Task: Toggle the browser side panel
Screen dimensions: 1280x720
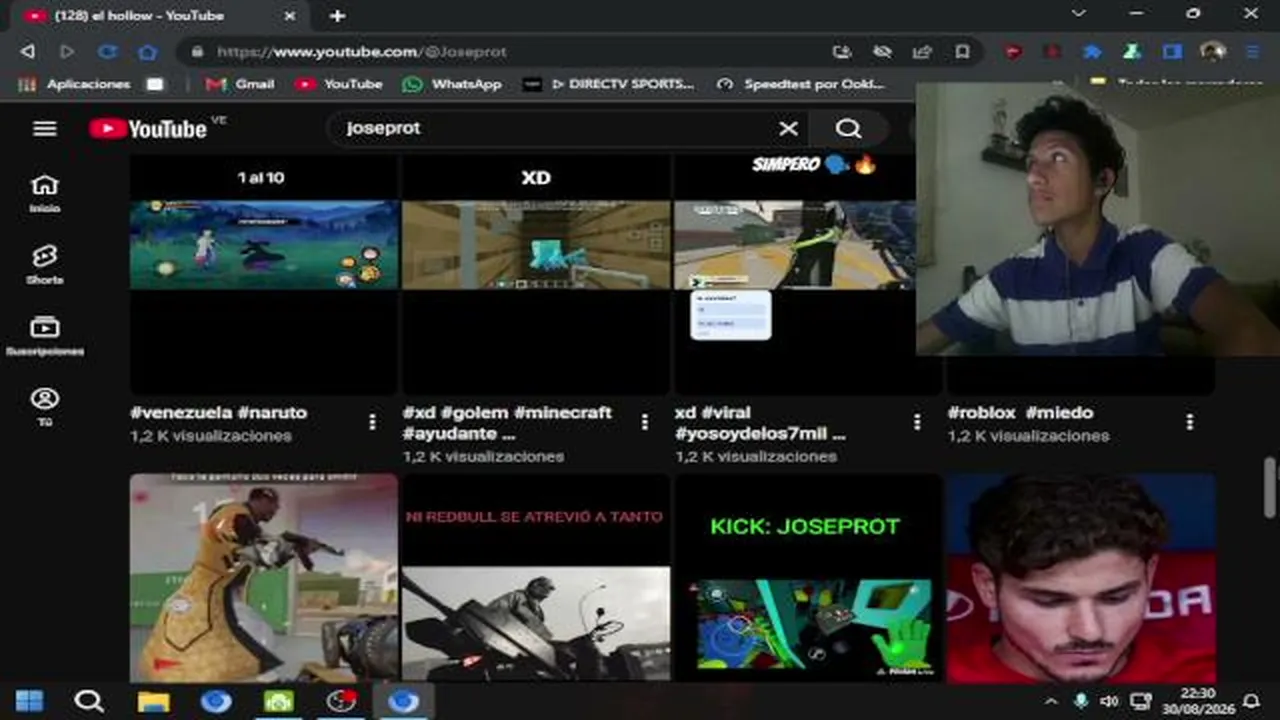Action: coord(1172,51)
